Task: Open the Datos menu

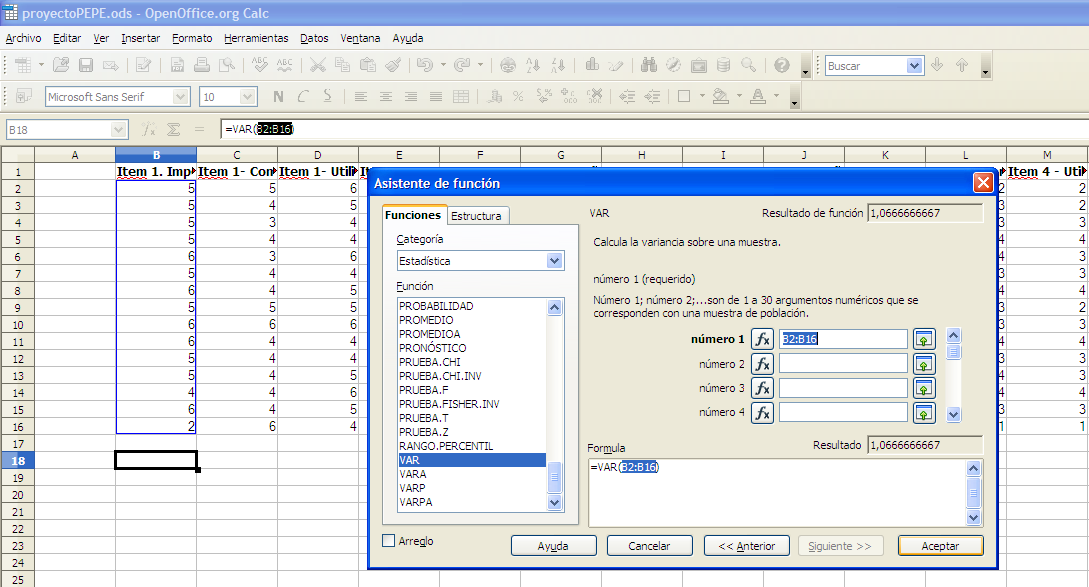Action: [314, 38]
